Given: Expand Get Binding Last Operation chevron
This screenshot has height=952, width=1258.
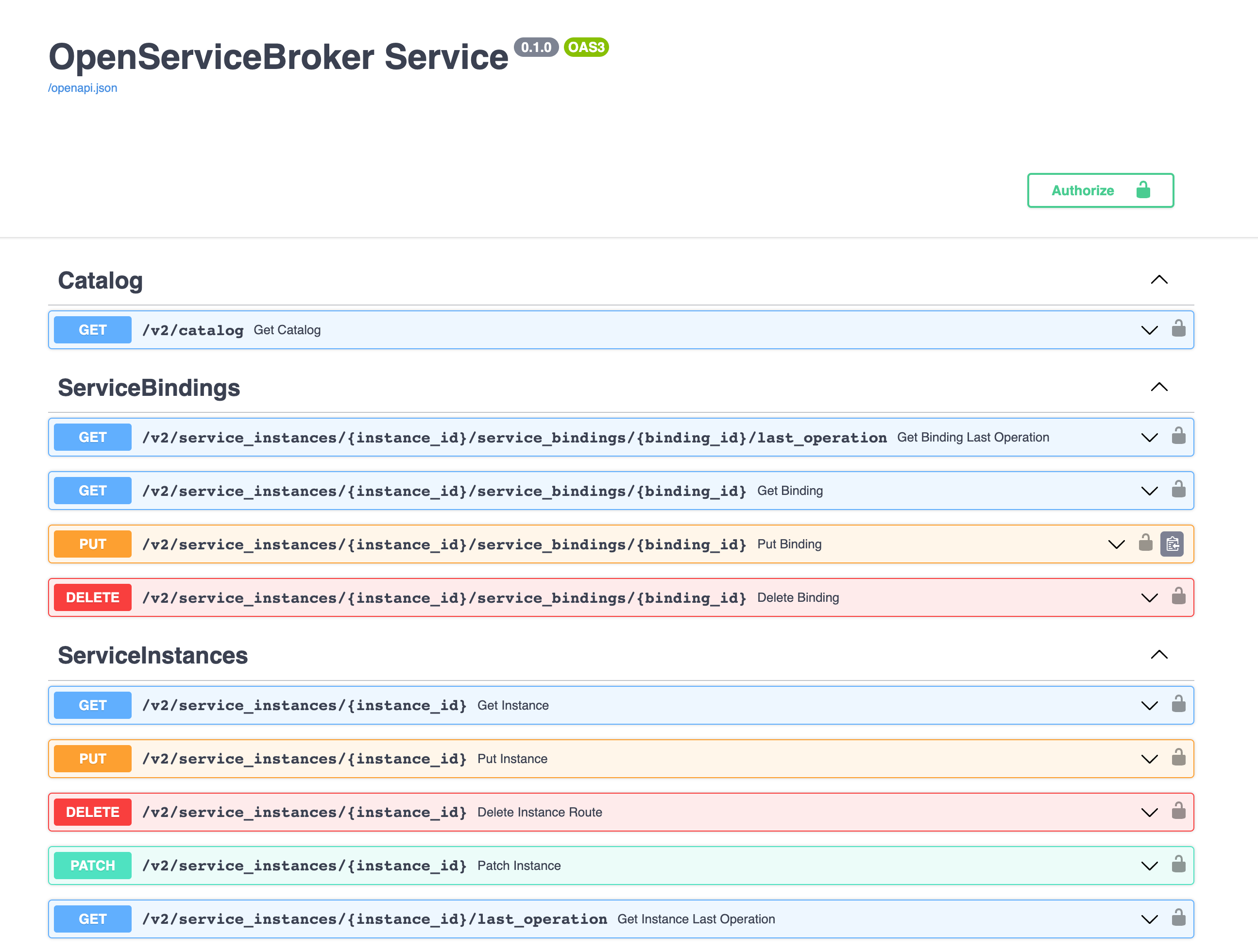Looking at the screenshot, I should [1149, 438].
